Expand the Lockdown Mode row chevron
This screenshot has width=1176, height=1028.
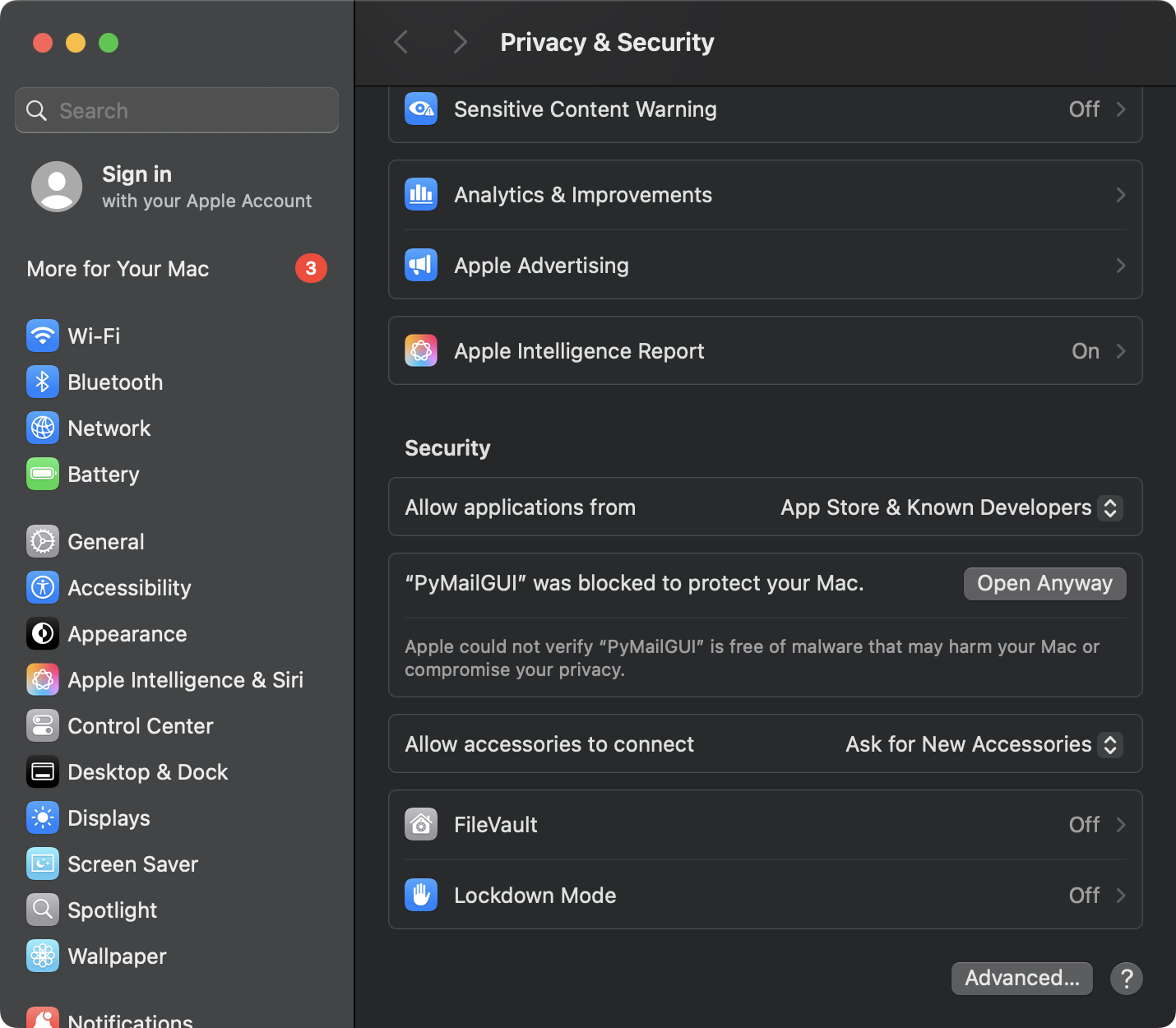tap(1120, 895)
